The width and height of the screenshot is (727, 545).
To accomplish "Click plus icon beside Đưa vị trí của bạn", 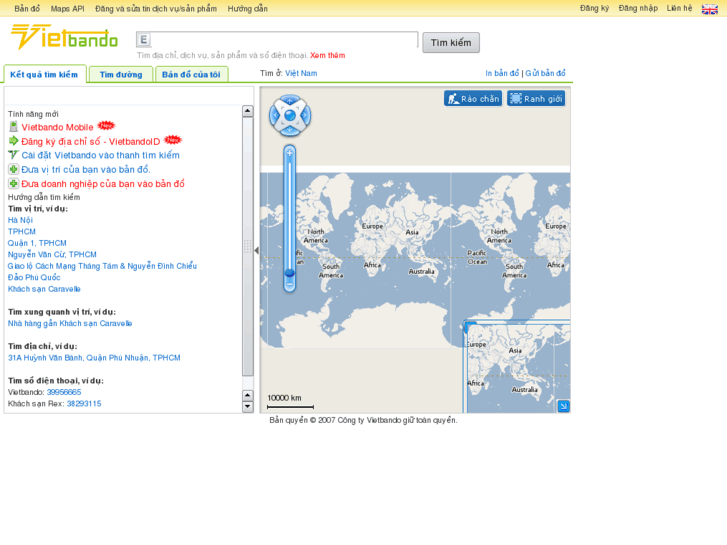I will pos(13,169).
